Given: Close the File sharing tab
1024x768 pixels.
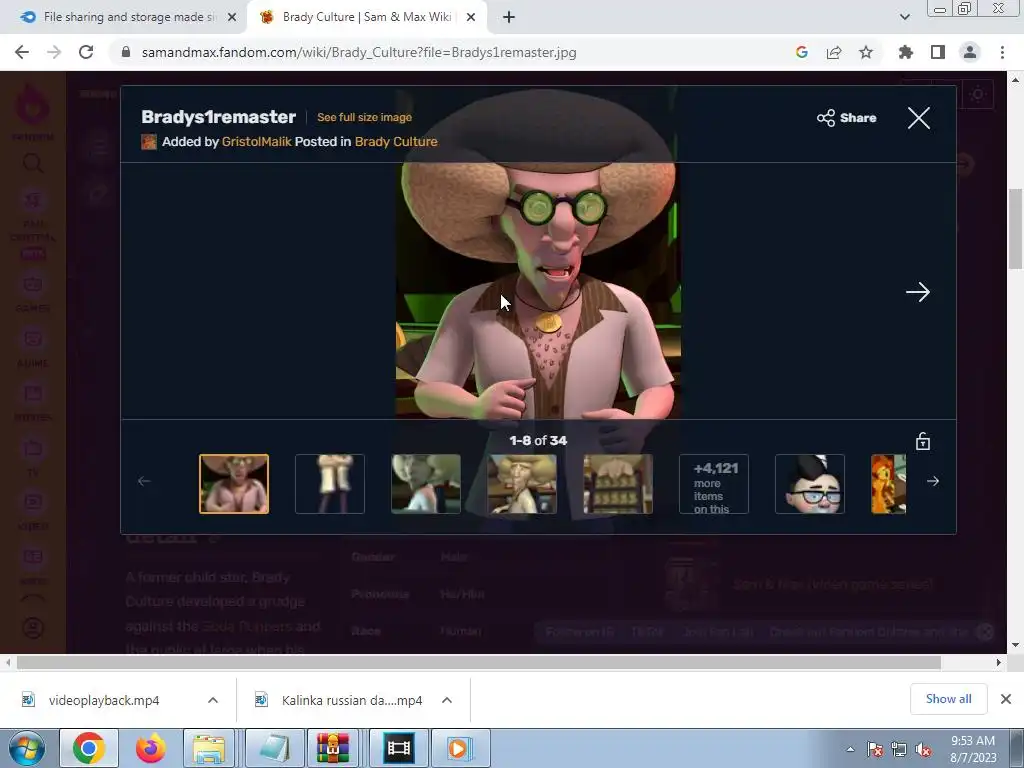Looking at the screenshot, I should 232,18.
